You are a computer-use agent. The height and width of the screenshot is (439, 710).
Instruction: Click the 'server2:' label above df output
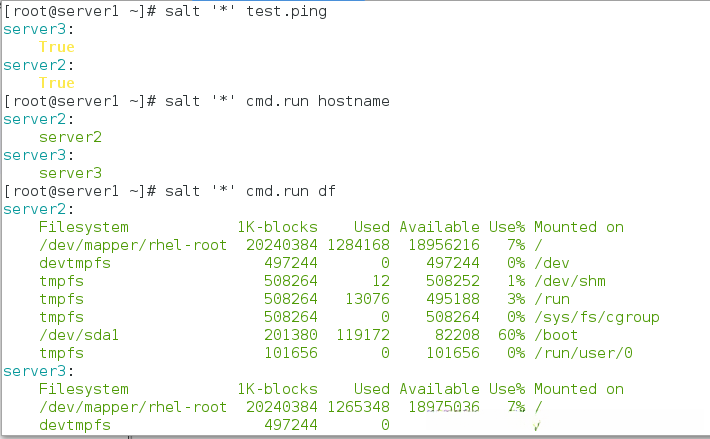click(x=29, y=208)
